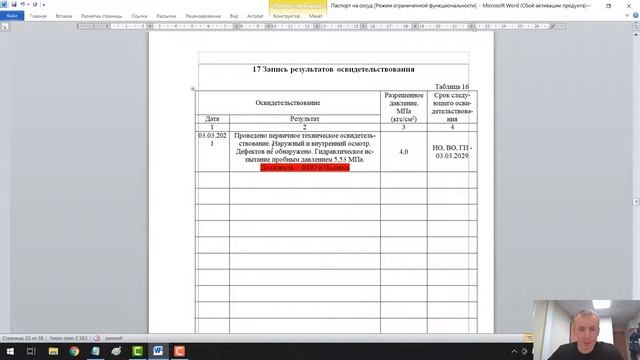Open Google Chrome from the taskbar
The width and height of the screenshot is (640, 360).
[x=74, y=351]
